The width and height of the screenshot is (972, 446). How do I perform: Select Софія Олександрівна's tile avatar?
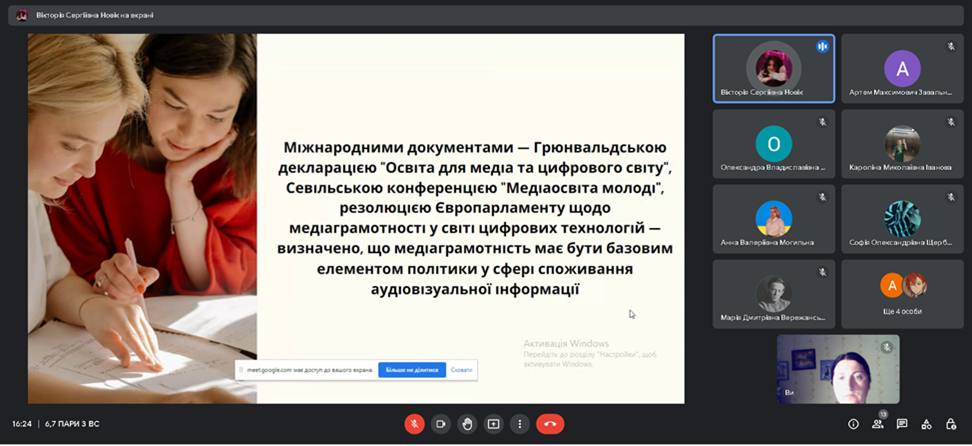902,219
